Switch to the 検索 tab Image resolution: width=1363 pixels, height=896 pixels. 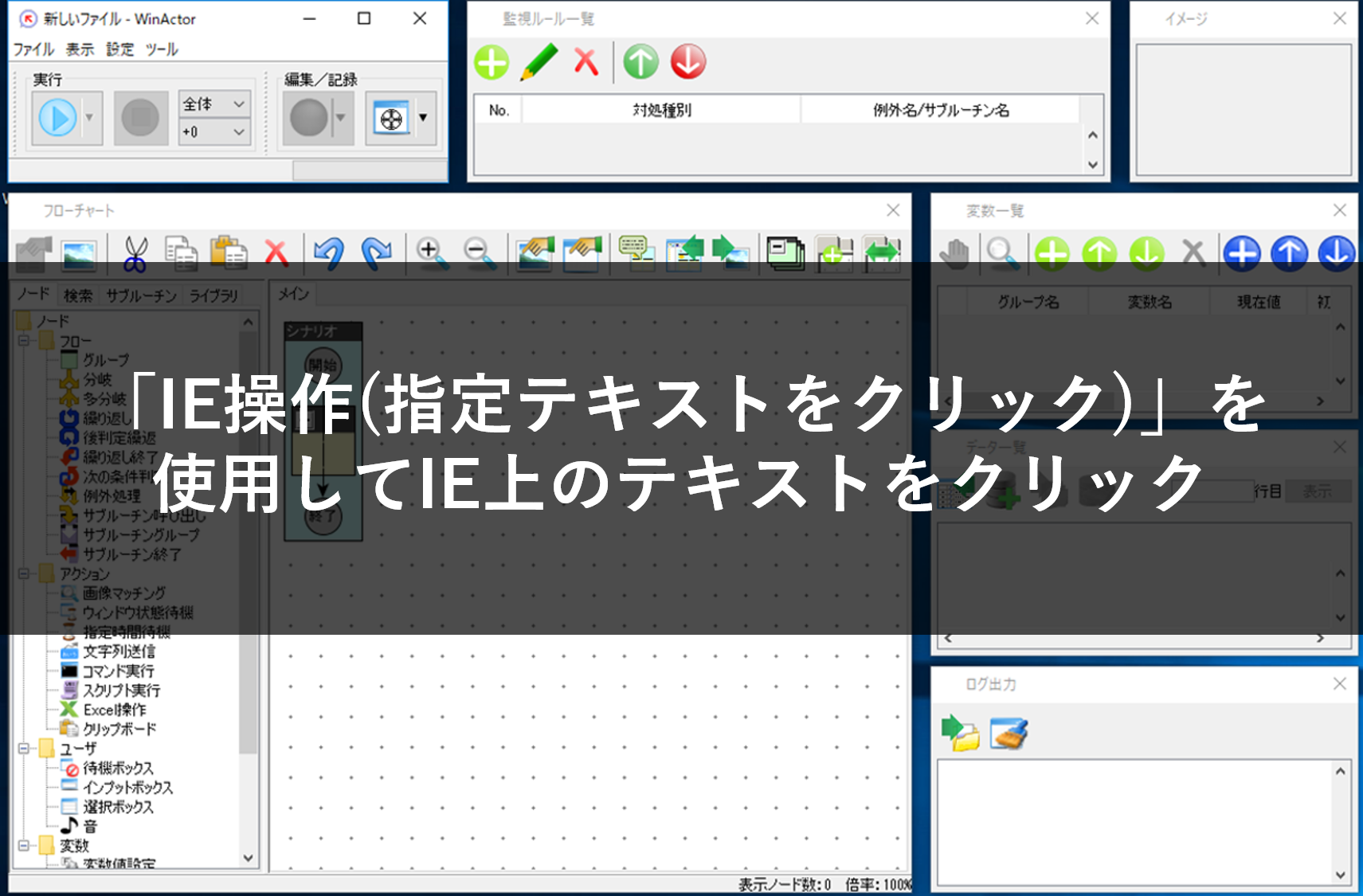(78, 295)
